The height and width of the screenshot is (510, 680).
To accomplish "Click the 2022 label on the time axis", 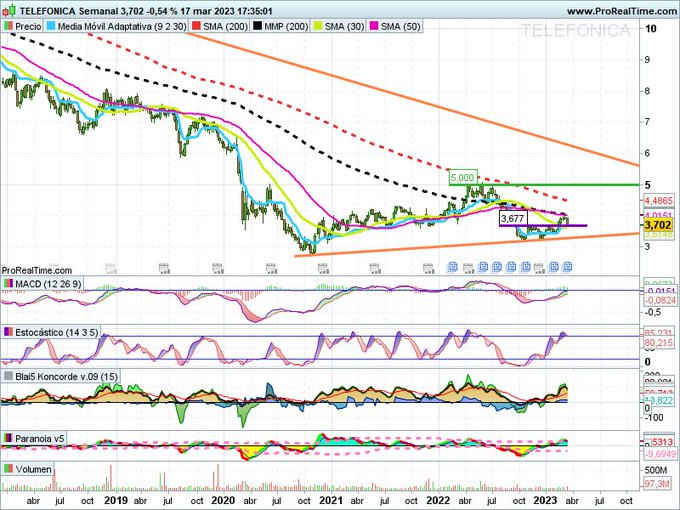I will [438, 500].
